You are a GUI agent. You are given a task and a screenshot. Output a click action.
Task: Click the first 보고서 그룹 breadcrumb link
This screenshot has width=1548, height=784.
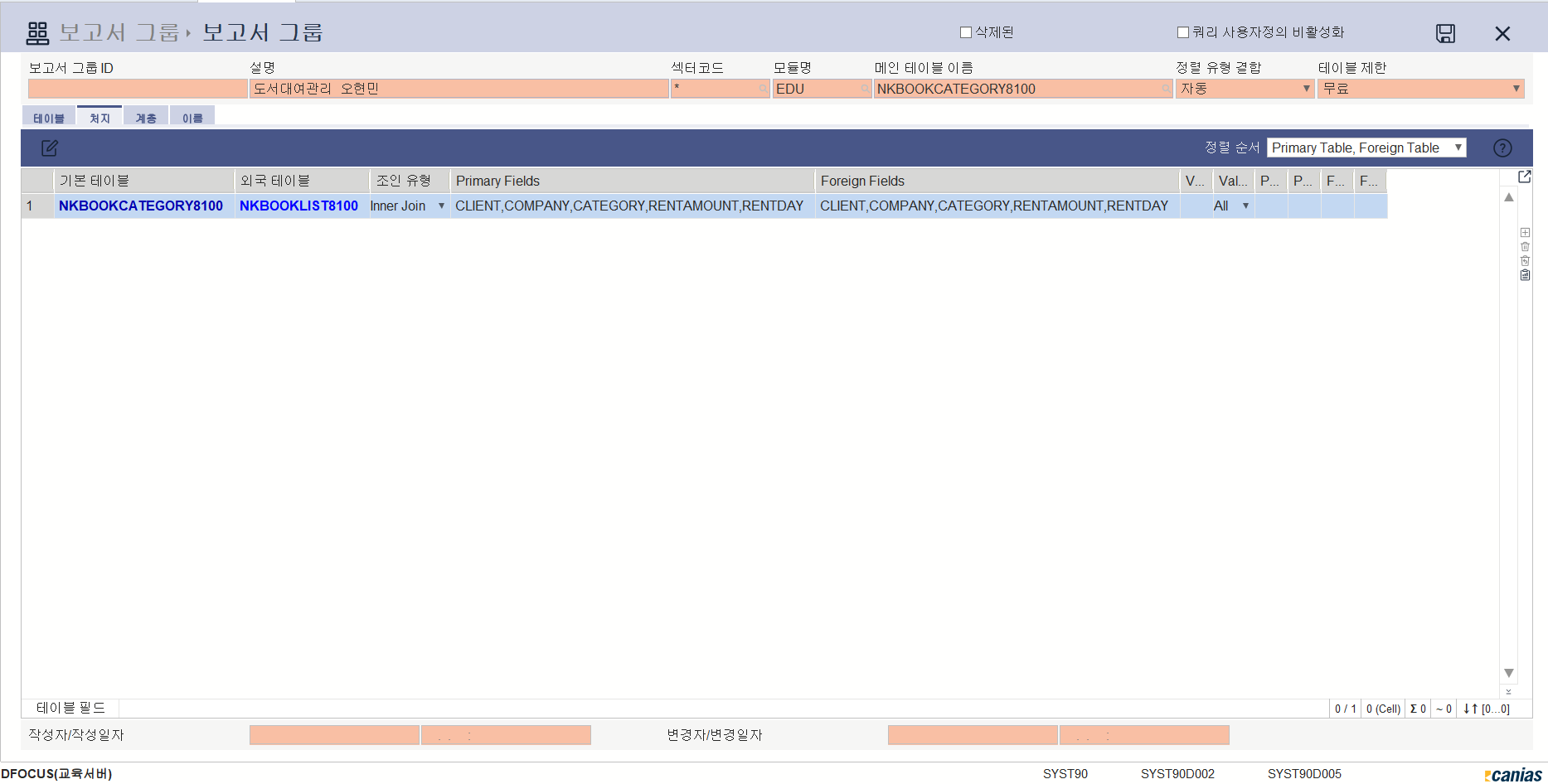pos(119,33)
